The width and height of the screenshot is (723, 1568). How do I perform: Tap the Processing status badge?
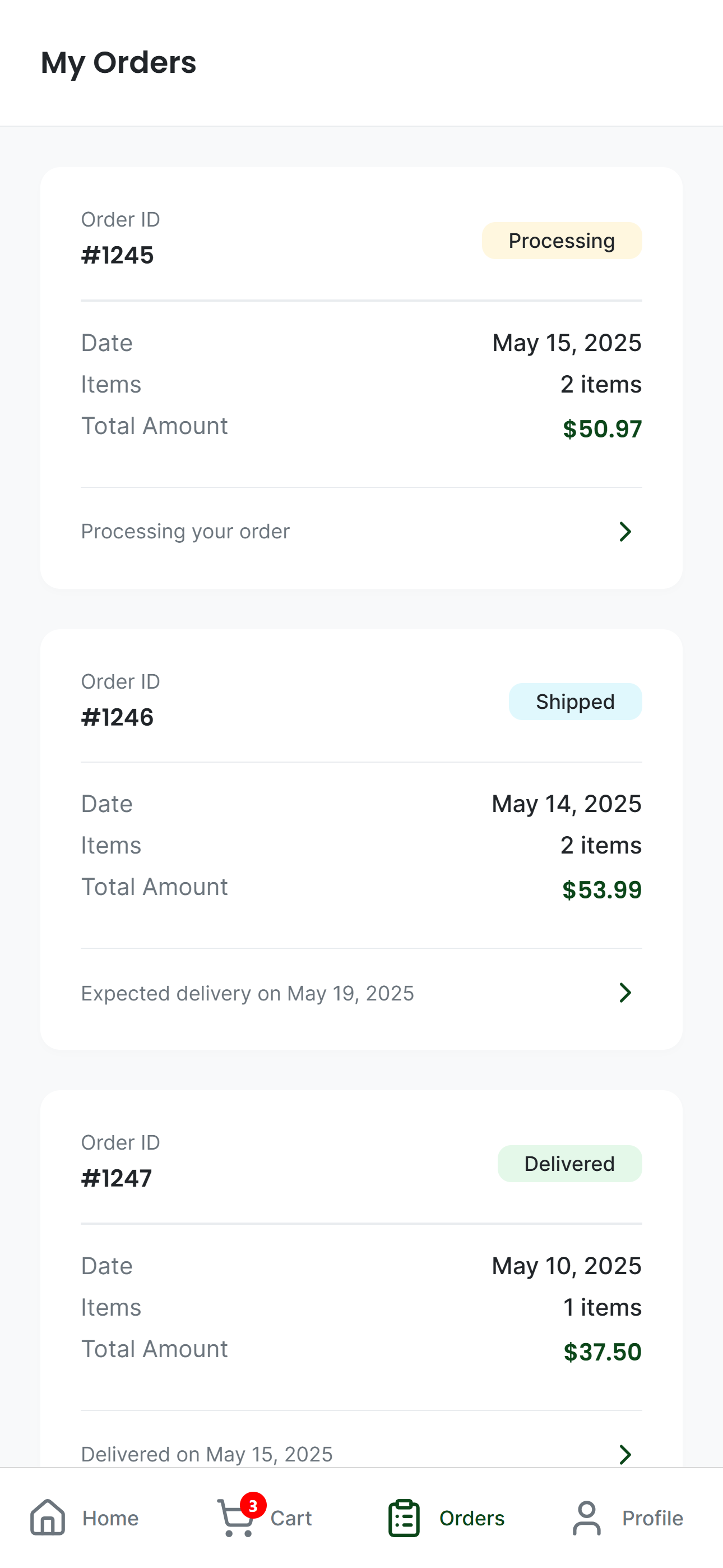[562, 241]
